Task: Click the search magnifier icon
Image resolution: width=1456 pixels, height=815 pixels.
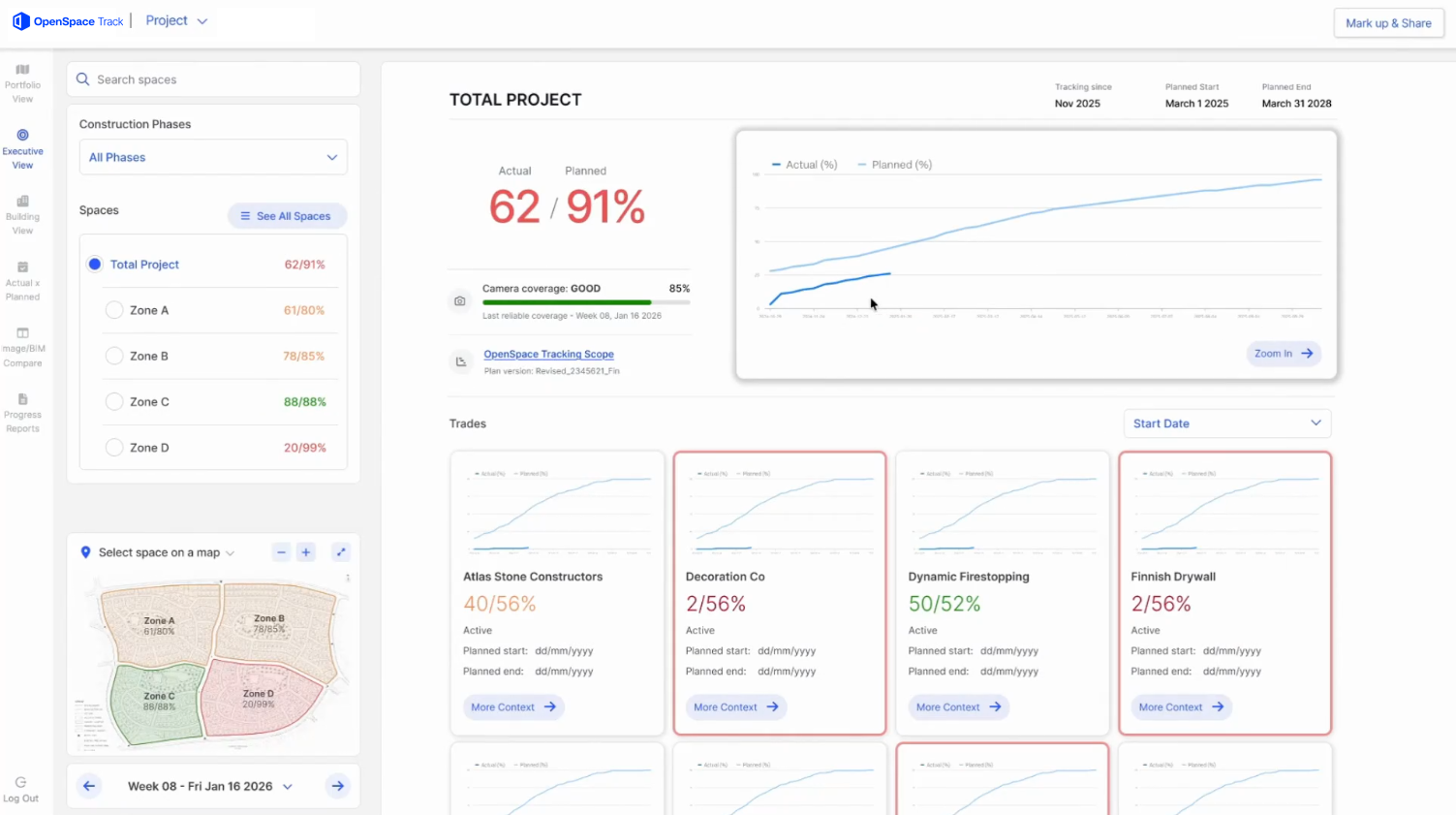Action: point(83,79)
